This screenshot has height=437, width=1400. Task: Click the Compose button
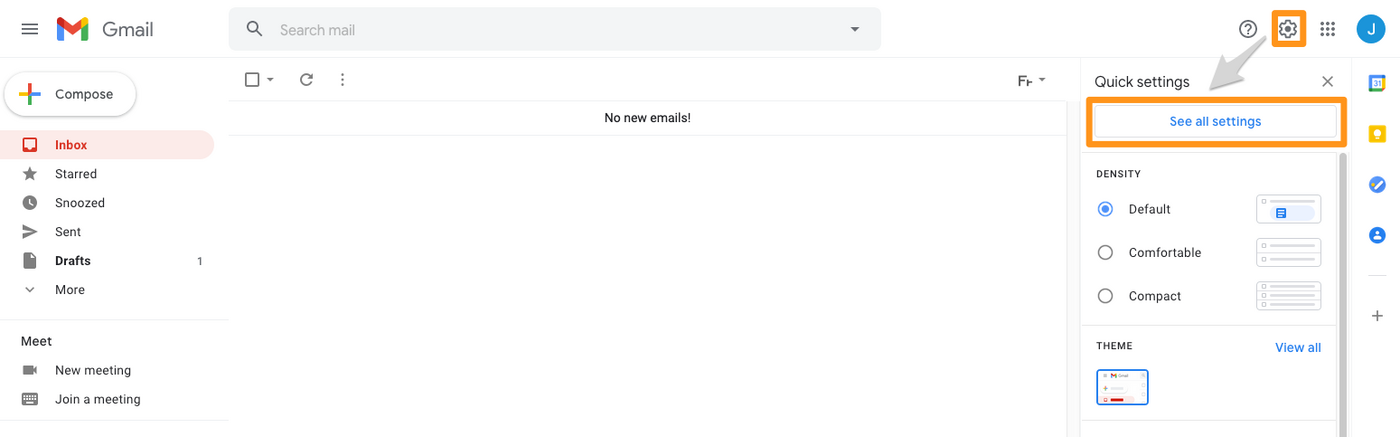coord(70,94)
